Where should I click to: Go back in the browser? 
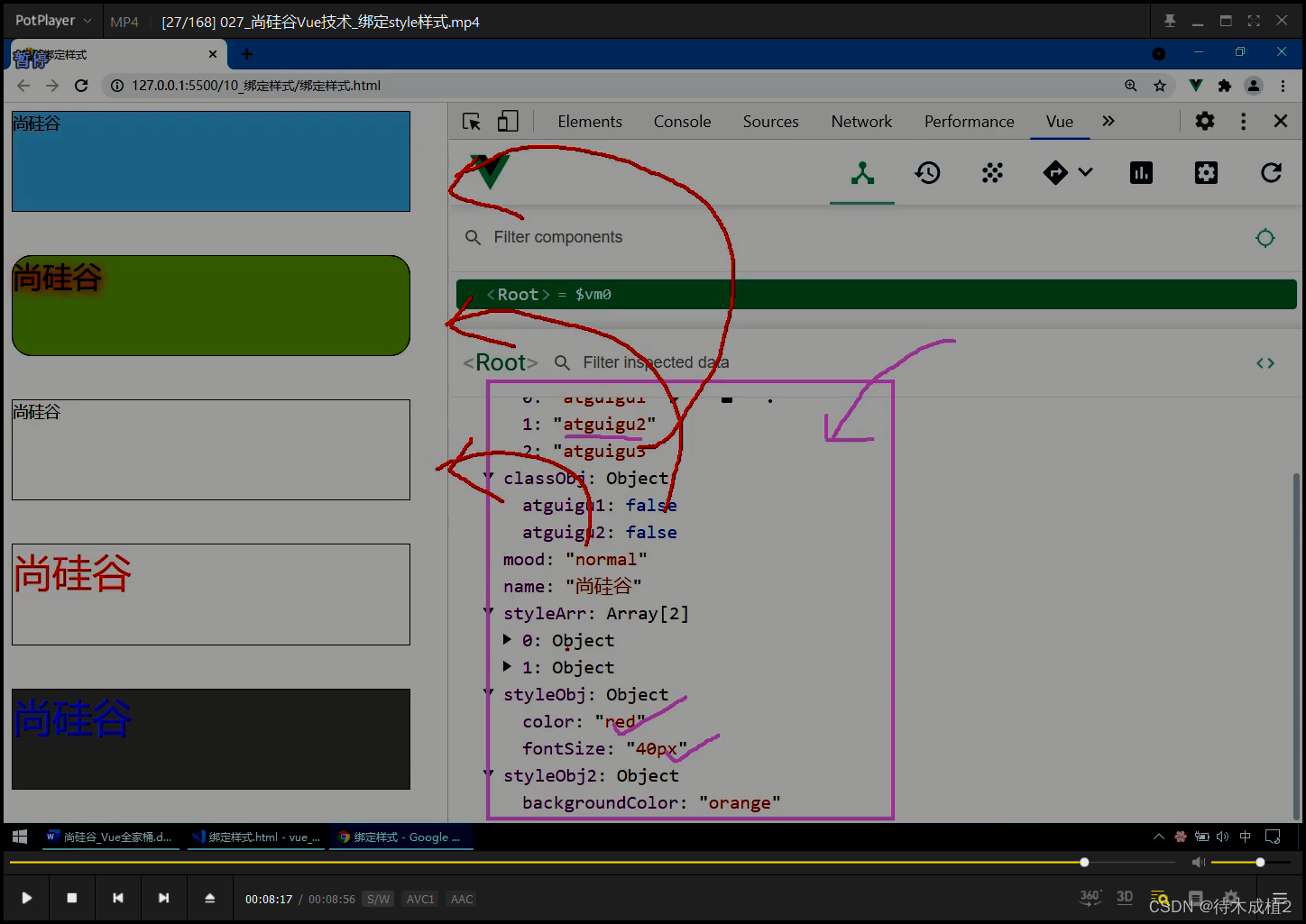pyautogui.click(x=23, y=86)
